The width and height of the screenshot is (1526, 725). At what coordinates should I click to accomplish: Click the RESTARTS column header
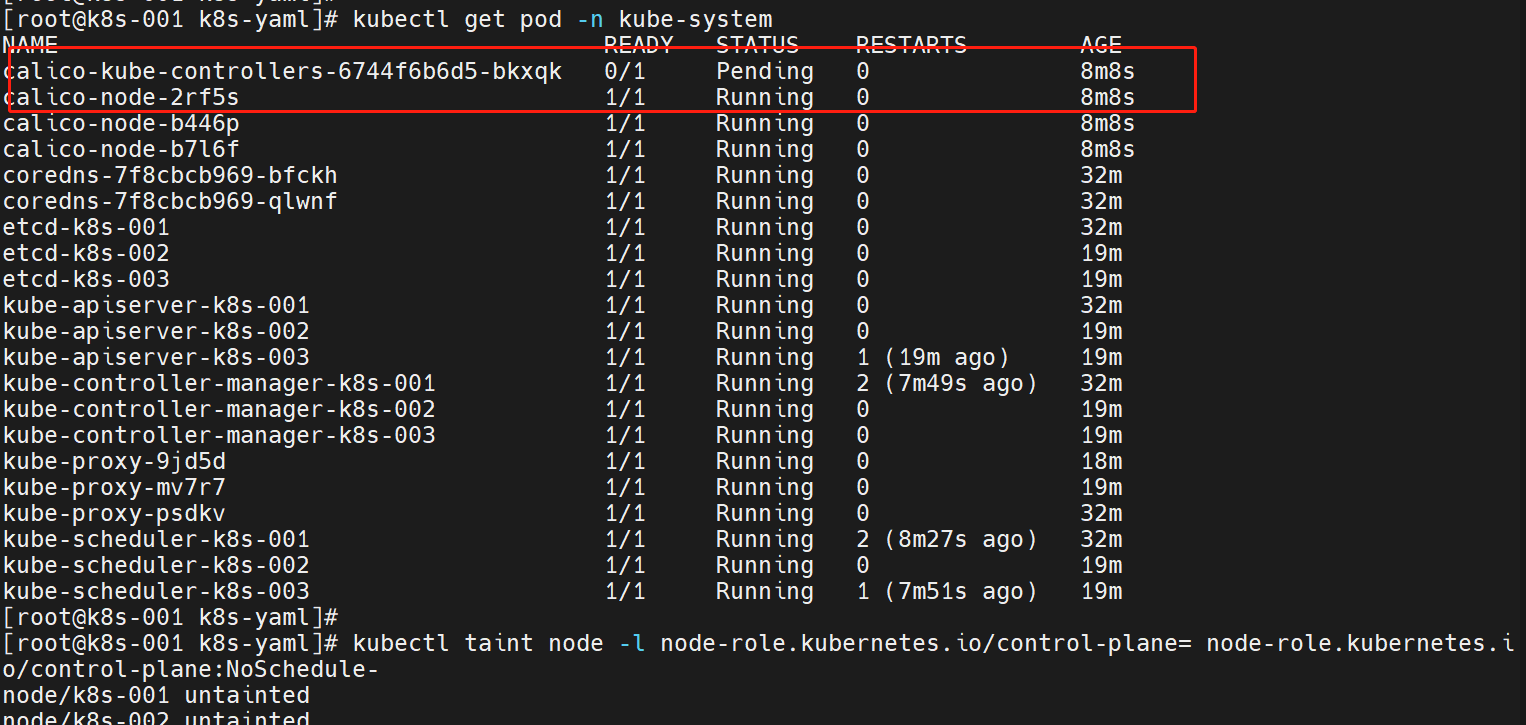912,45
